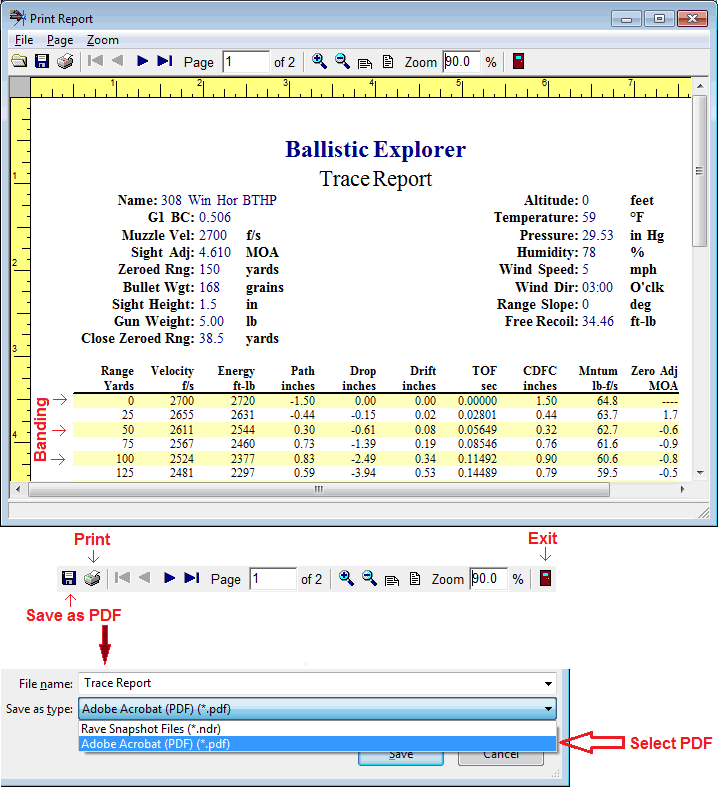Screen dimensions: 718x790
Task: Click the Zoom percent field in Print Report toolbar
Action: [x=462, y=62]
